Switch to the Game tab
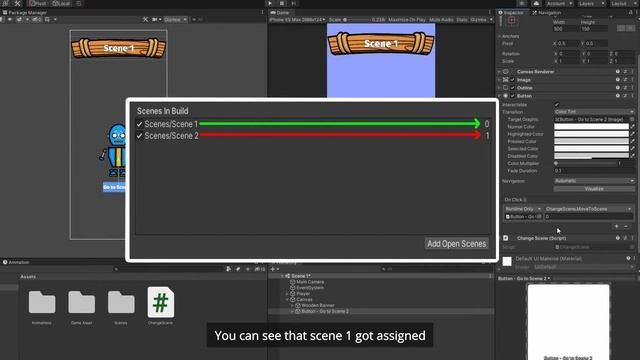This screenshot has height=360, width=640. [280, 13]
